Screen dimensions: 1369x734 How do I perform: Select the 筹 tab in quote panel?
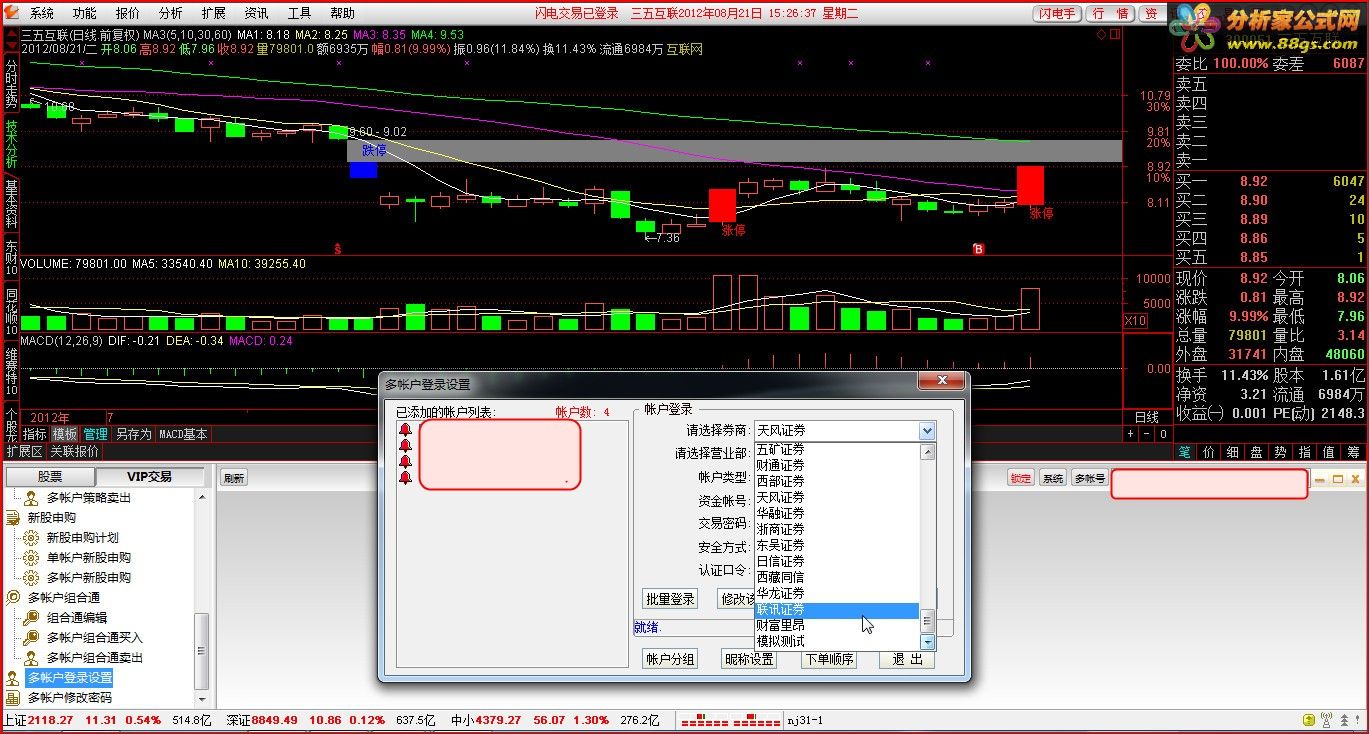tap(1353, 452)
